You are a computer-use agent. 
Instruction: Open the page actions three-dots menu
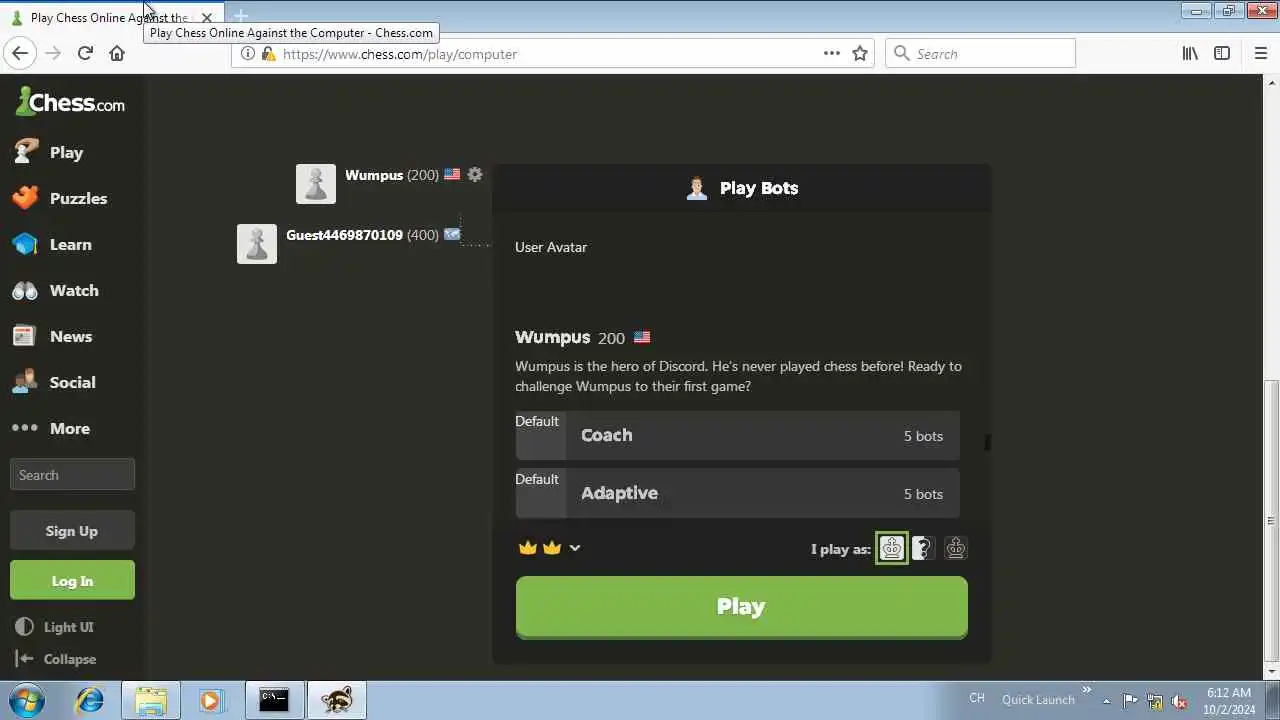(x=832, y=54)
